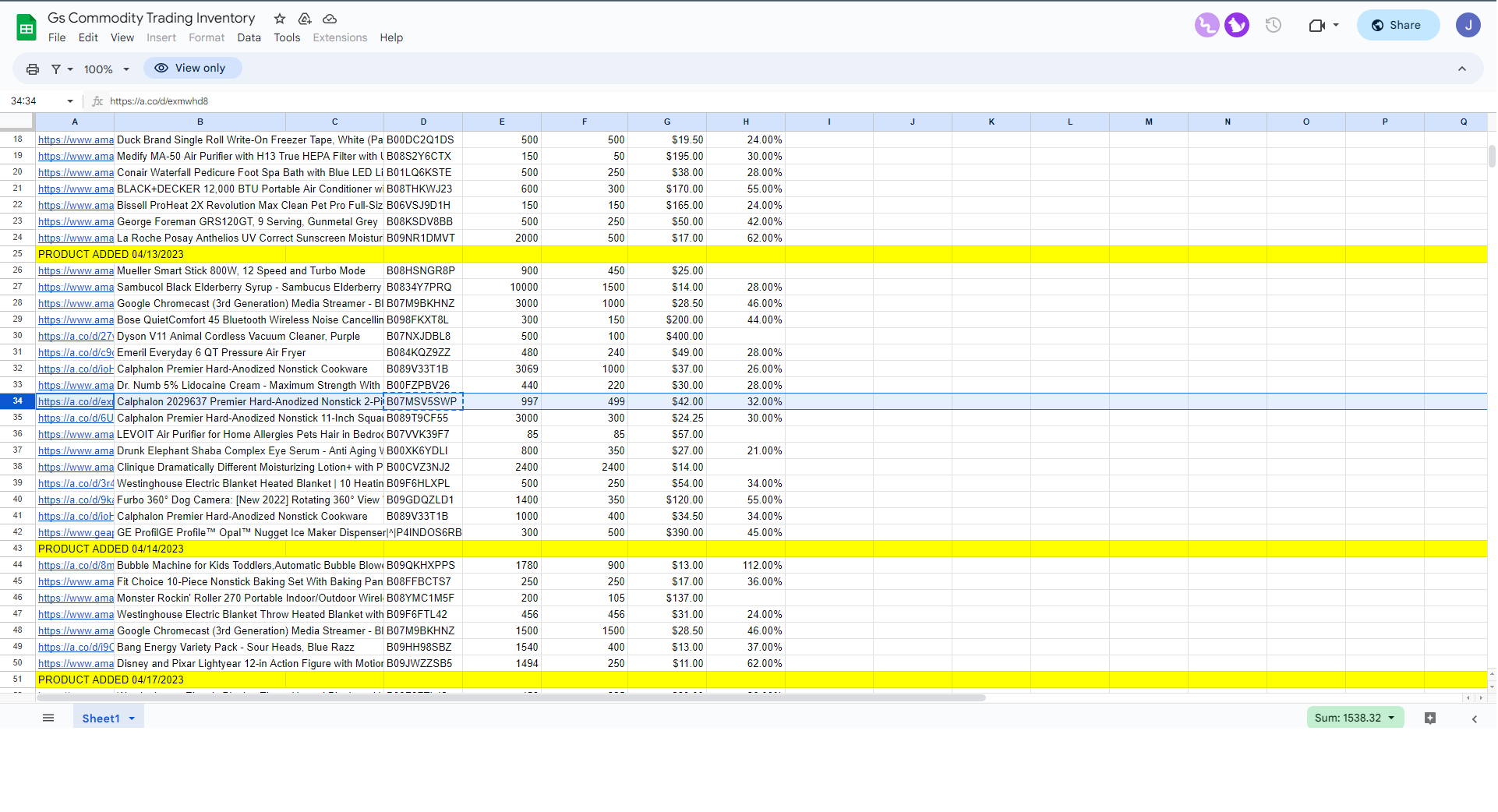Open the name box dropdown arrow
1498x812 pixels.
pyautogui.click(x=70, y=101)
